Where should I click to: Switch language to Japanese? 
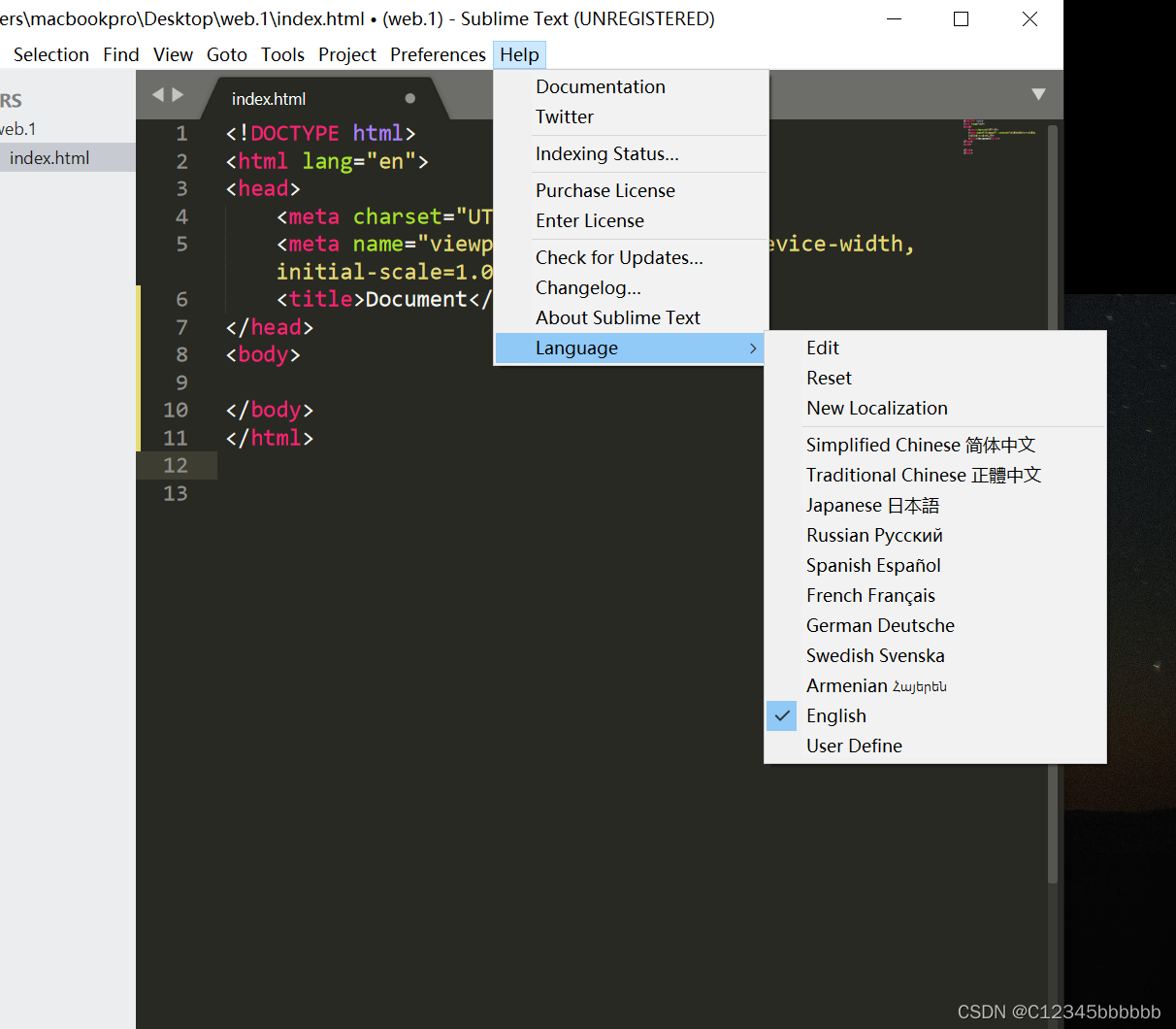(935, 505)
